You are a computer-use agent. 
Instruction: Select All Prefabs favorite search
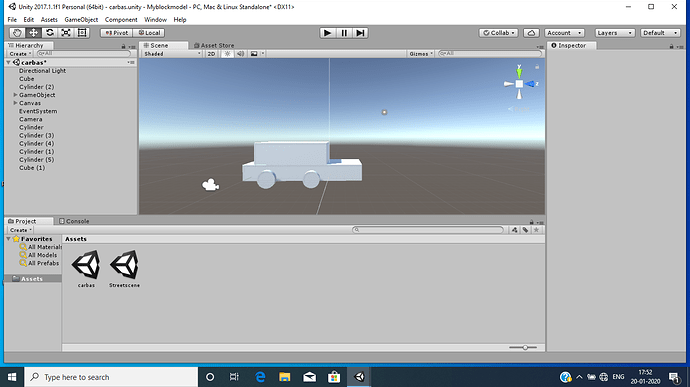(39, 263)
